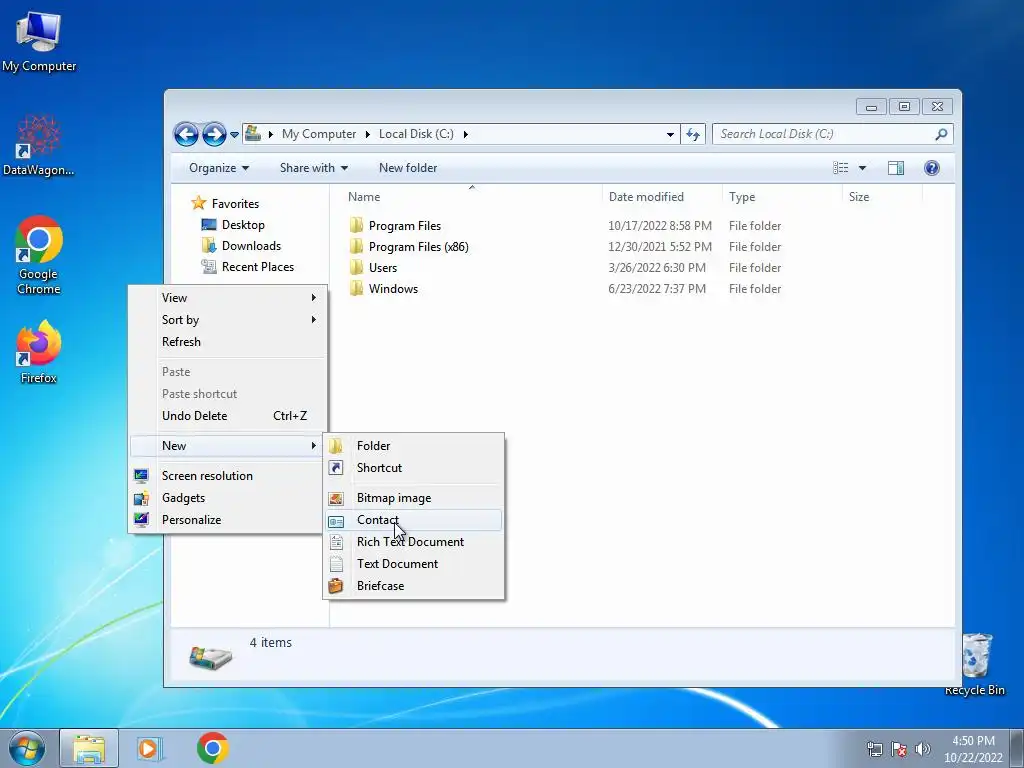The image size is (1024, 768).
Task: Select the Users folder
Action: point(373,267)
